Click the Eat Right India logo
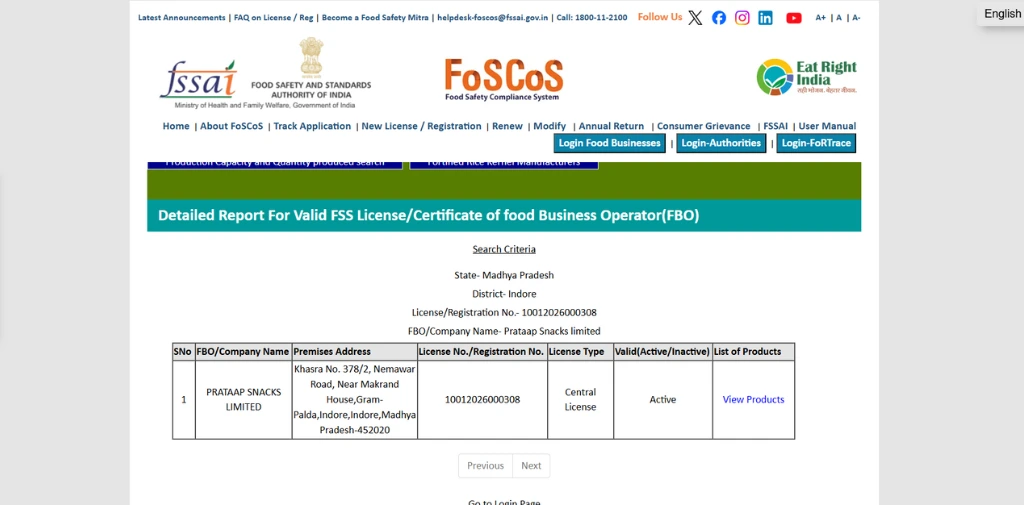Viewport: 1024px width, 505px height. pos(807,77)
